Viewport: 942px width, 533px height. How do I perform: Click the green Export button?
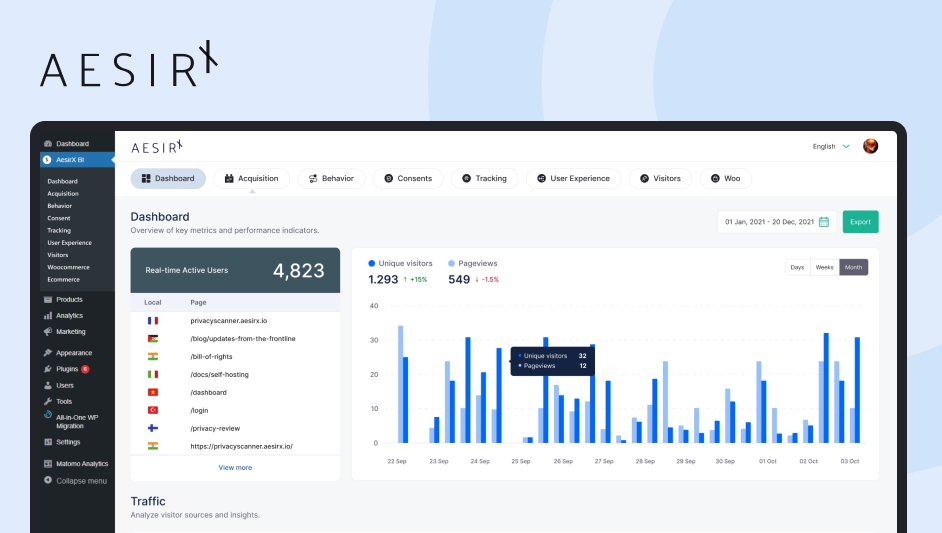pos(860,222)
